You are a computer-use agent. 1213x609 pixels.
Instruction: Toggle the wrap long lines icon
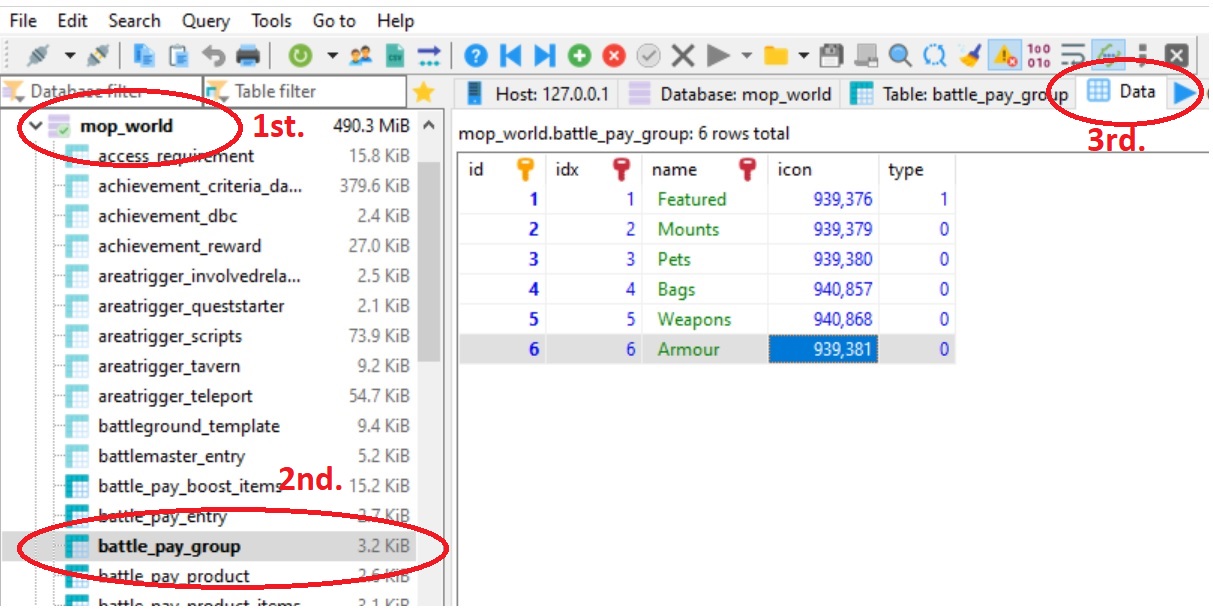pyautogui.click(x=1073, y=56)
